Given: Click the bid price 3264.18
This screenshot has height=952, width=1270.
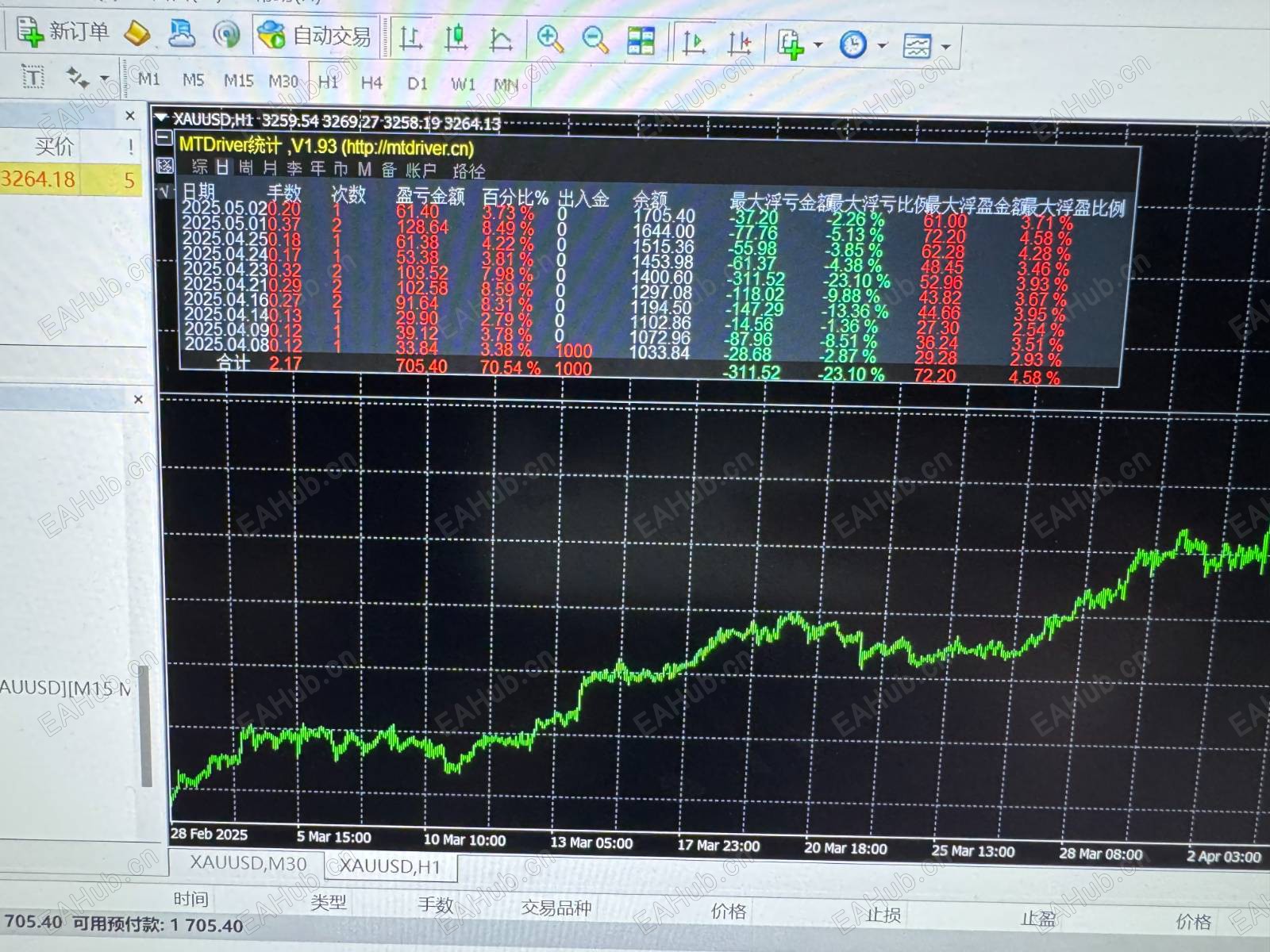Looking at the screenshot, I should pyautogui.click(x=38, y=179).
